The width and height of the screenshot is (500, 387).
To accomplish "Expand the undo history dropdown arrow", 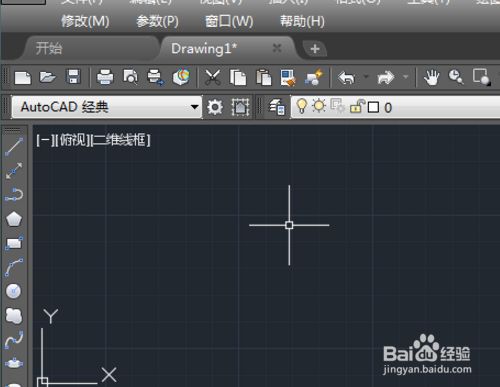I will click(366, 77).
